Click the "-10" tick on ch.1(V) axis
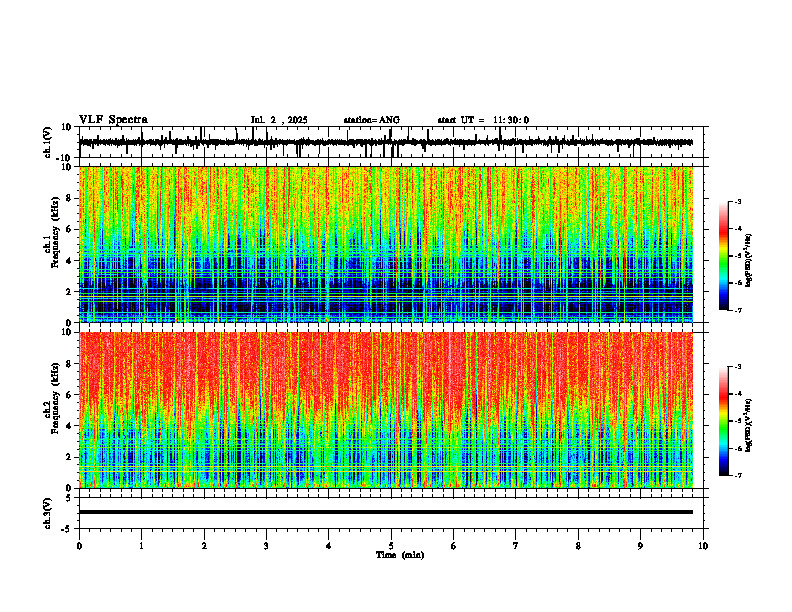The image size is (792, 612). tap(65, 158)
